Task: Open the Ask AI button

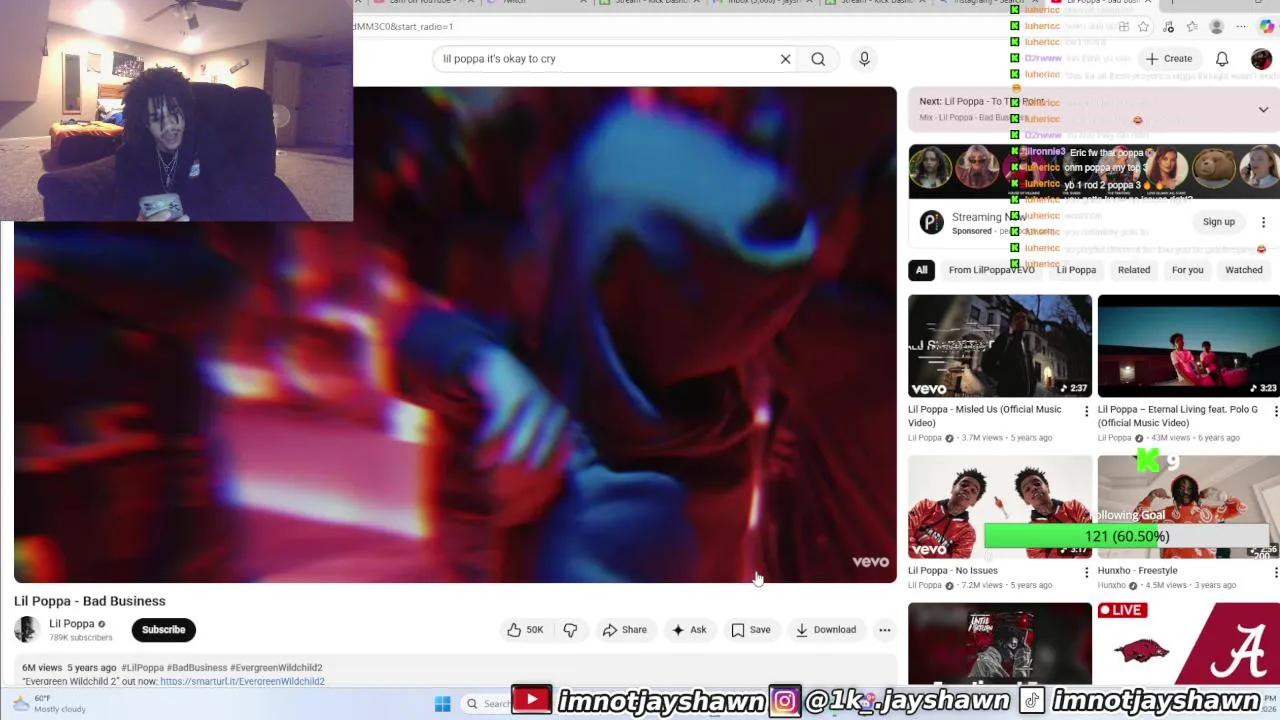Action: (x=689, y=630)
